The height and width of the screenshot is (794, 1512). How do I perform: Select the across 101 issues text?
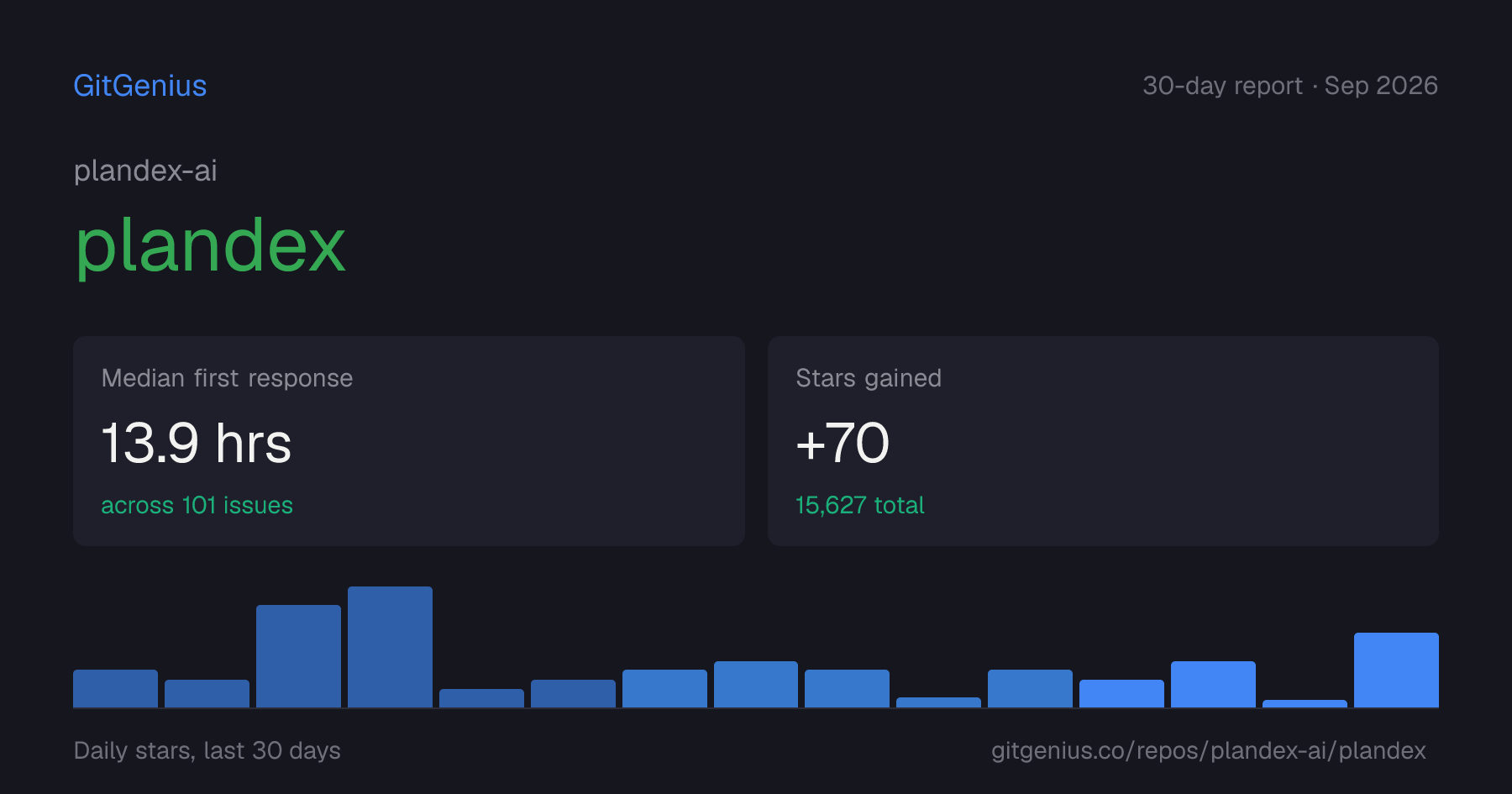click(x=197, y=505)
